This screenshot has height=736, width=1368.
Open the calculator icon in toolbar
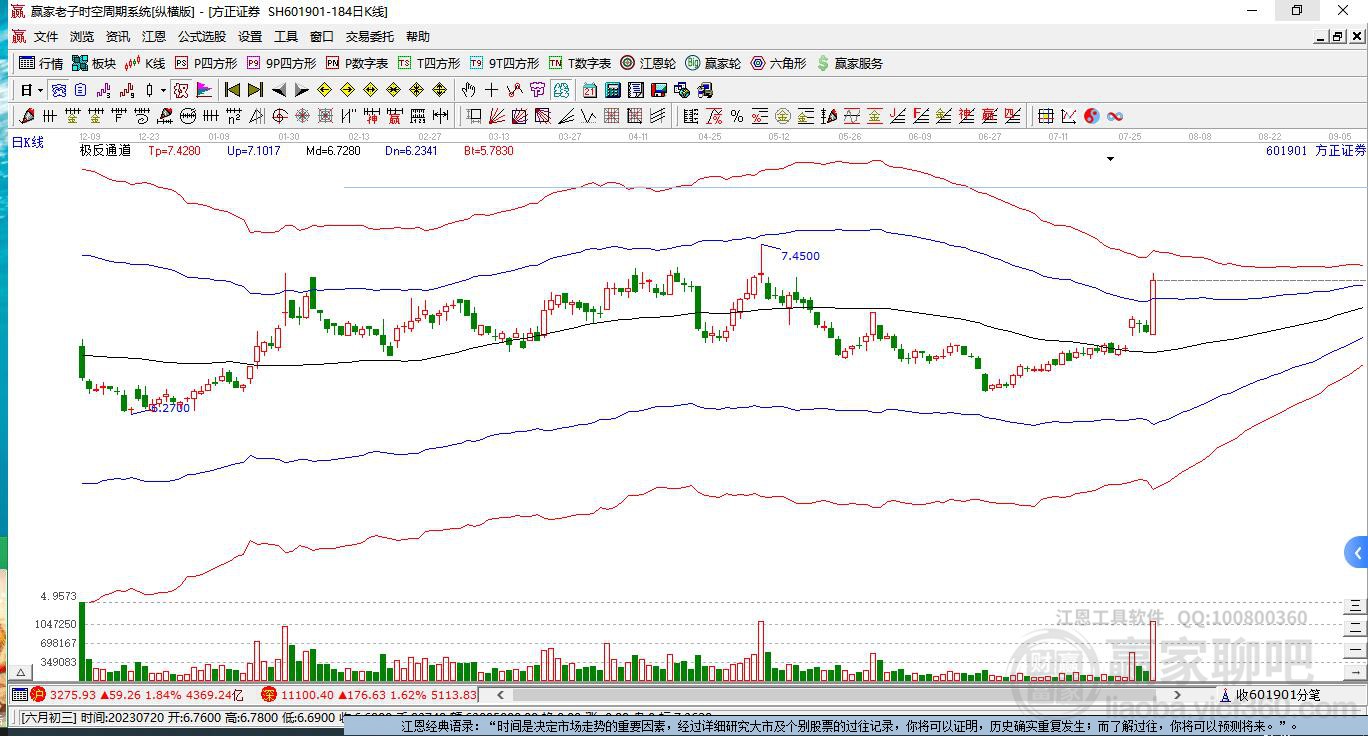coord(613,90)
